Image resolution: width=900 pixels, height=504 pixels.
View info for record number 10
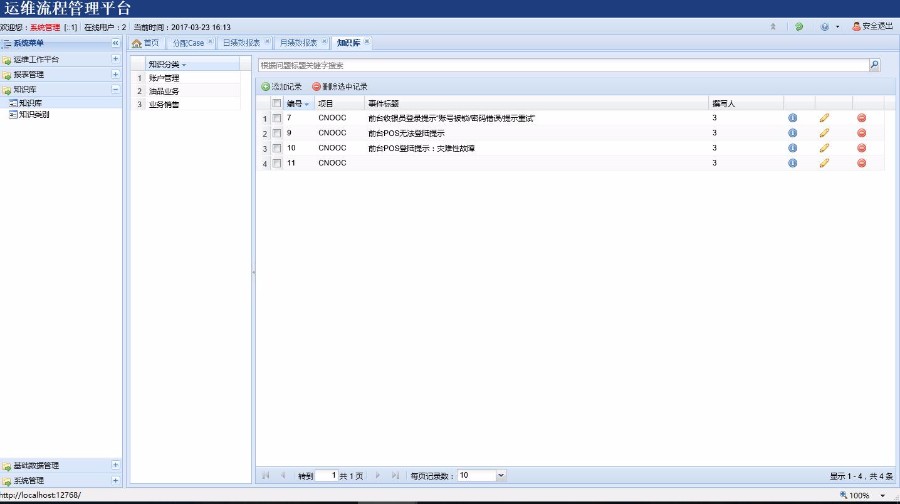click(793, 148)
